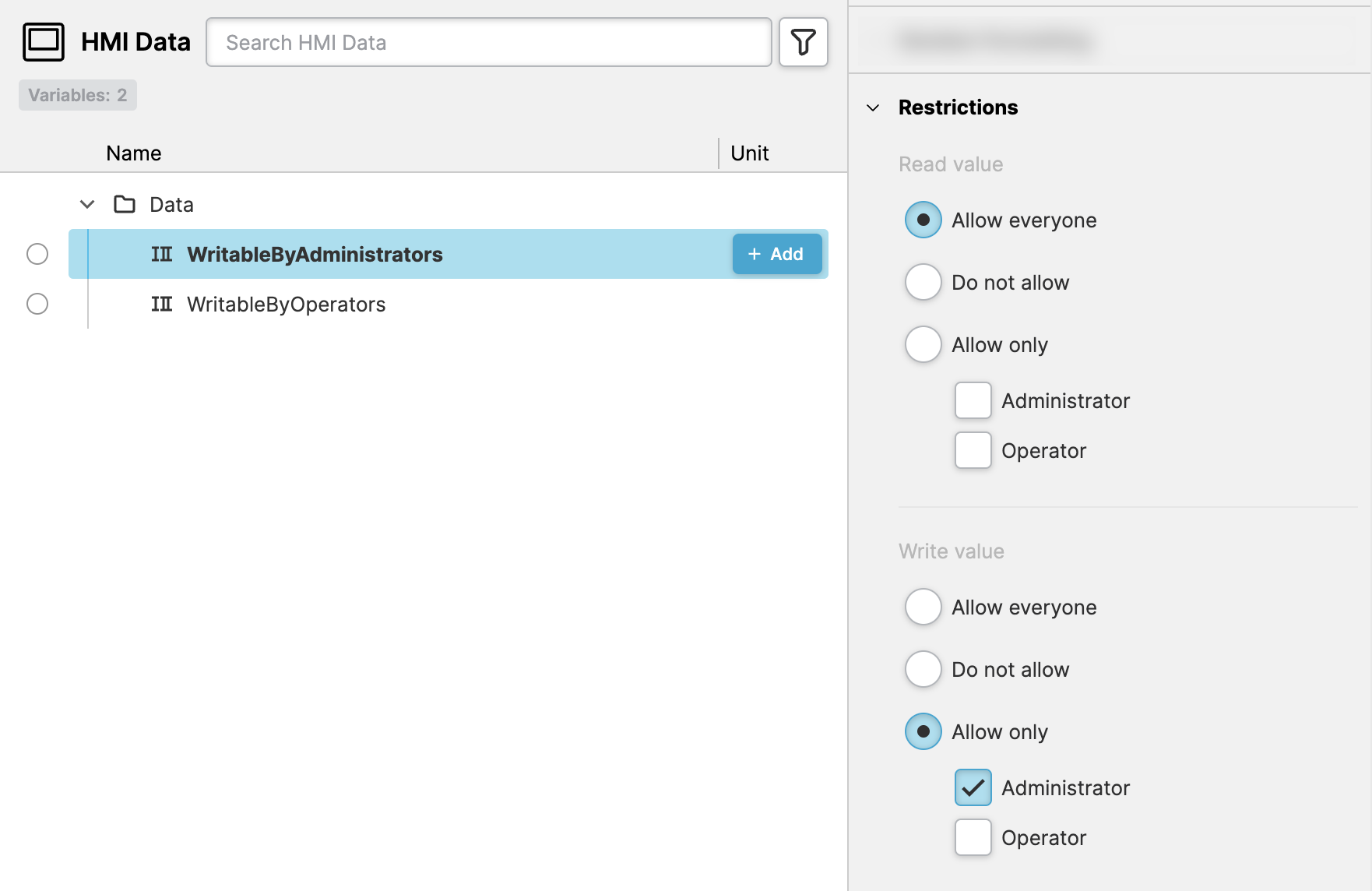The height and width of the screenshot is (891, 1372).
Task: Open the filter options funnel icon
Action: (803, 42)
